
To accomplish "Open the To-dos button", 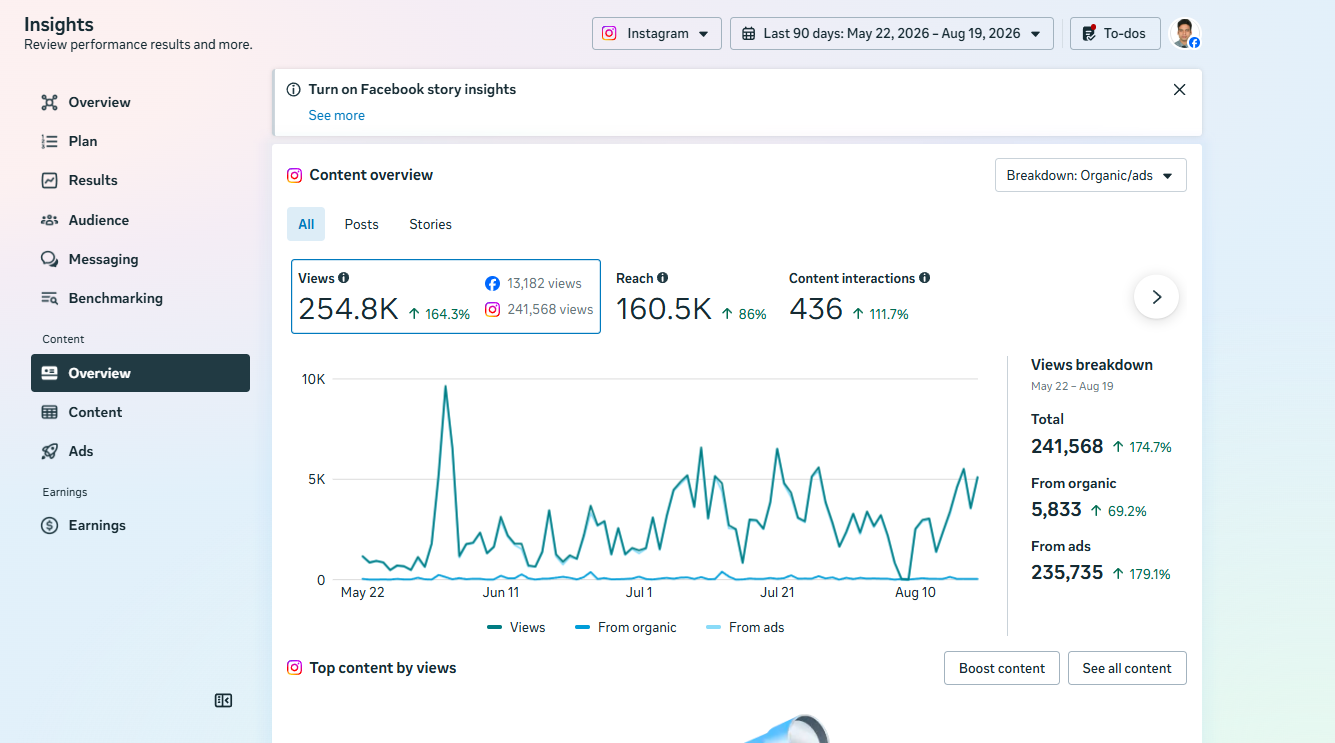I will click(1115, 33).
